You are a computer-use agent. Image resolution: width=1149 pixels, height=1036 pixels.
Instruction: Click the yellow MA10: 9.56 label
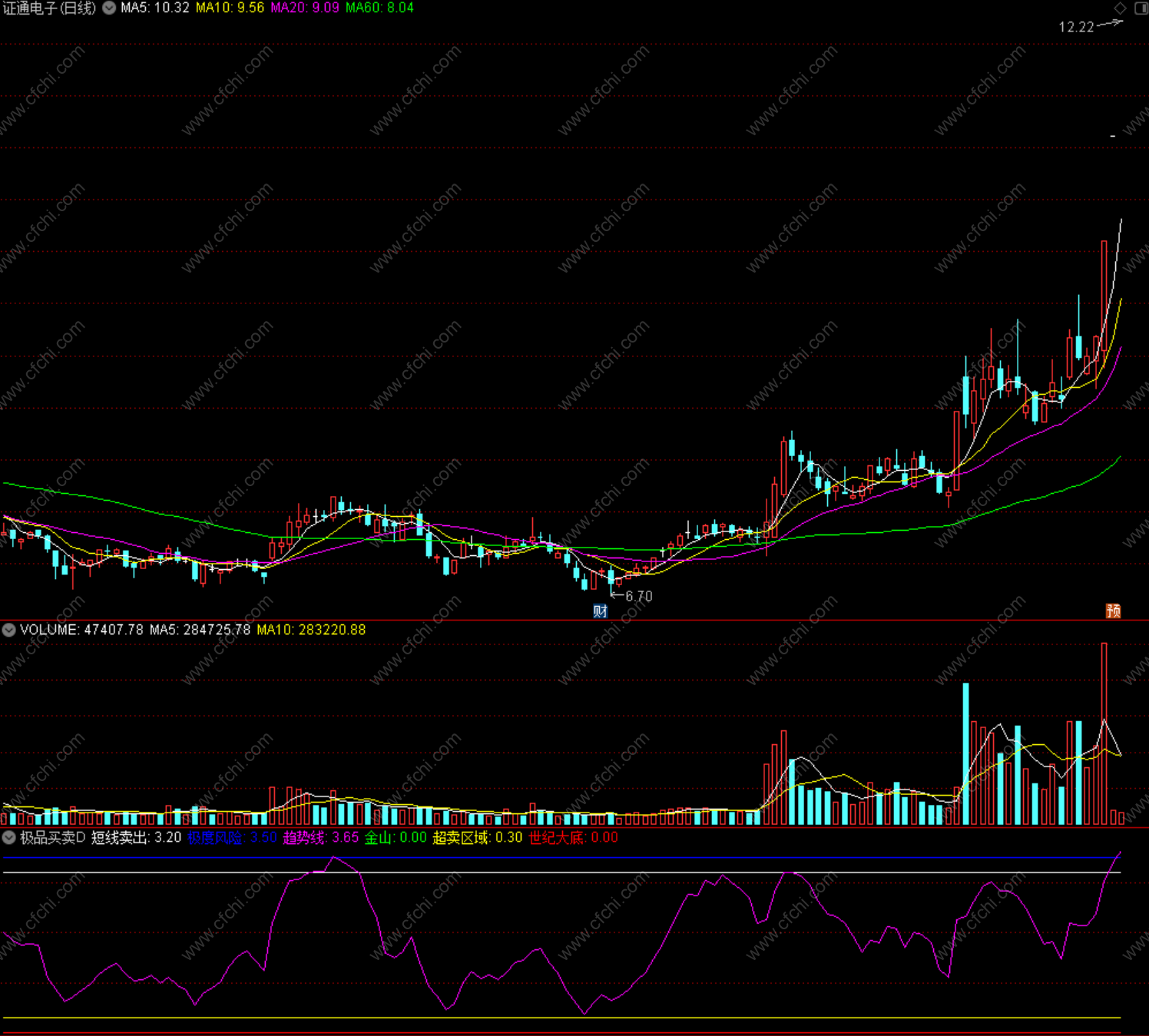230,8
